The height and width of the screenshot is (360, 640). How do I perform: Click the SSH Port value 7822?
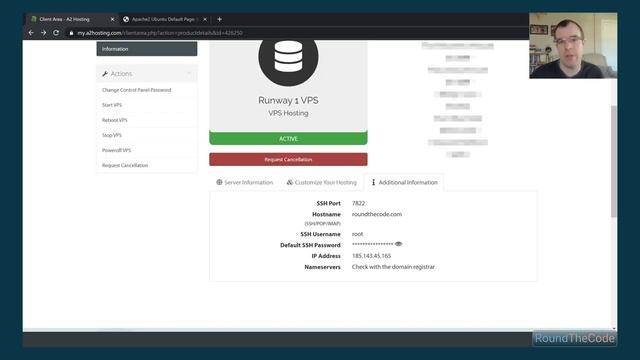click(x=358, y=203)
